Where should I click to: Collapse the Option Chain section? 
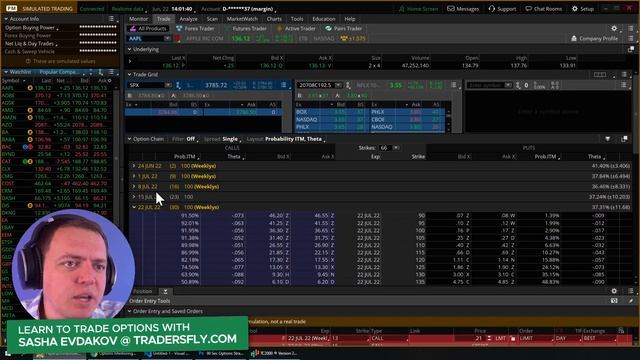click(129, 139)
